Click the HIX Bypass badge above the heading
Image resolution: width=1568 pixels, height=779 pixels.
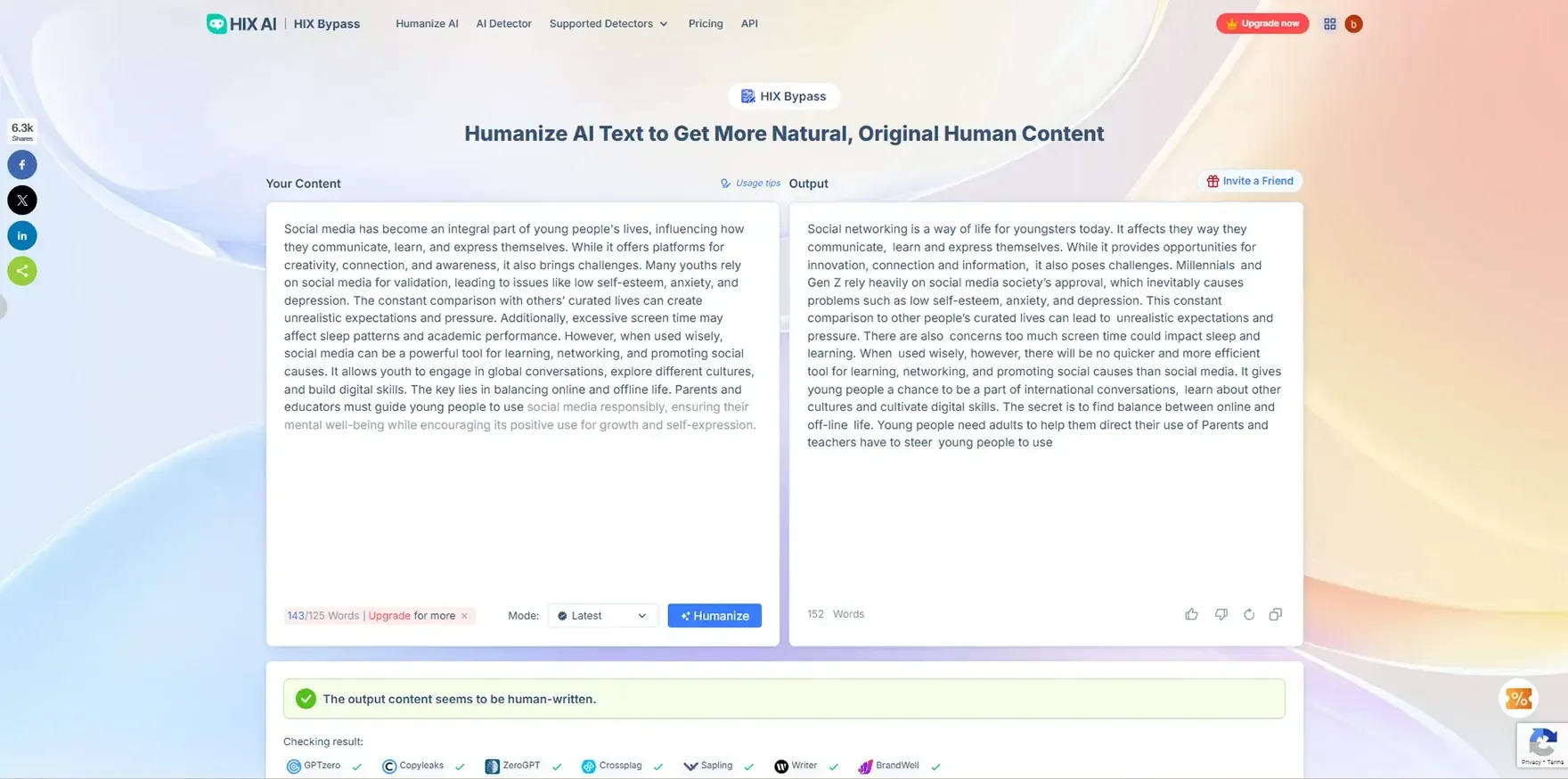[783, 96]
